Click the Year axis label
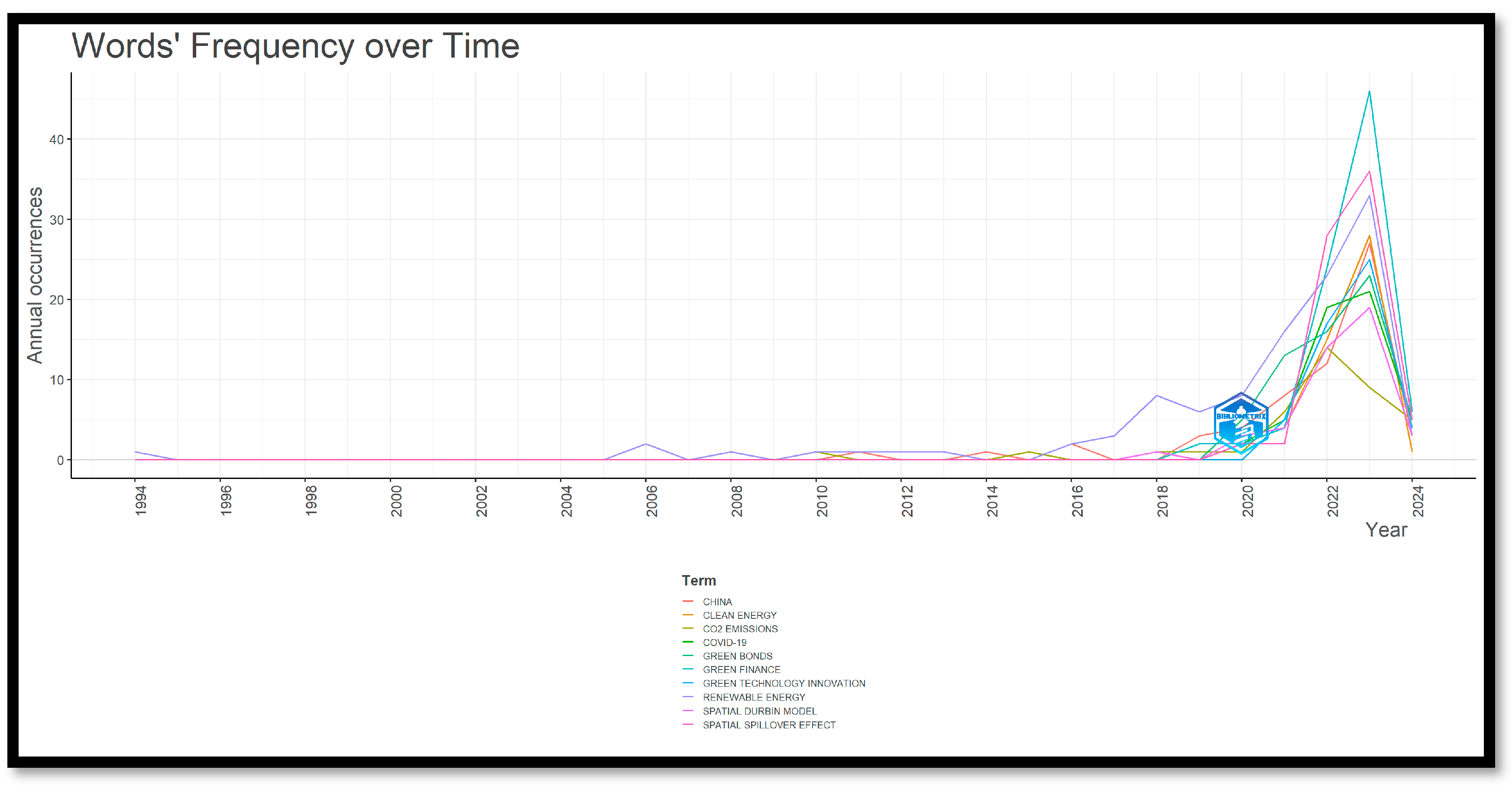1512x789 pixels. pyautogui.click(x=1386, y=530)
